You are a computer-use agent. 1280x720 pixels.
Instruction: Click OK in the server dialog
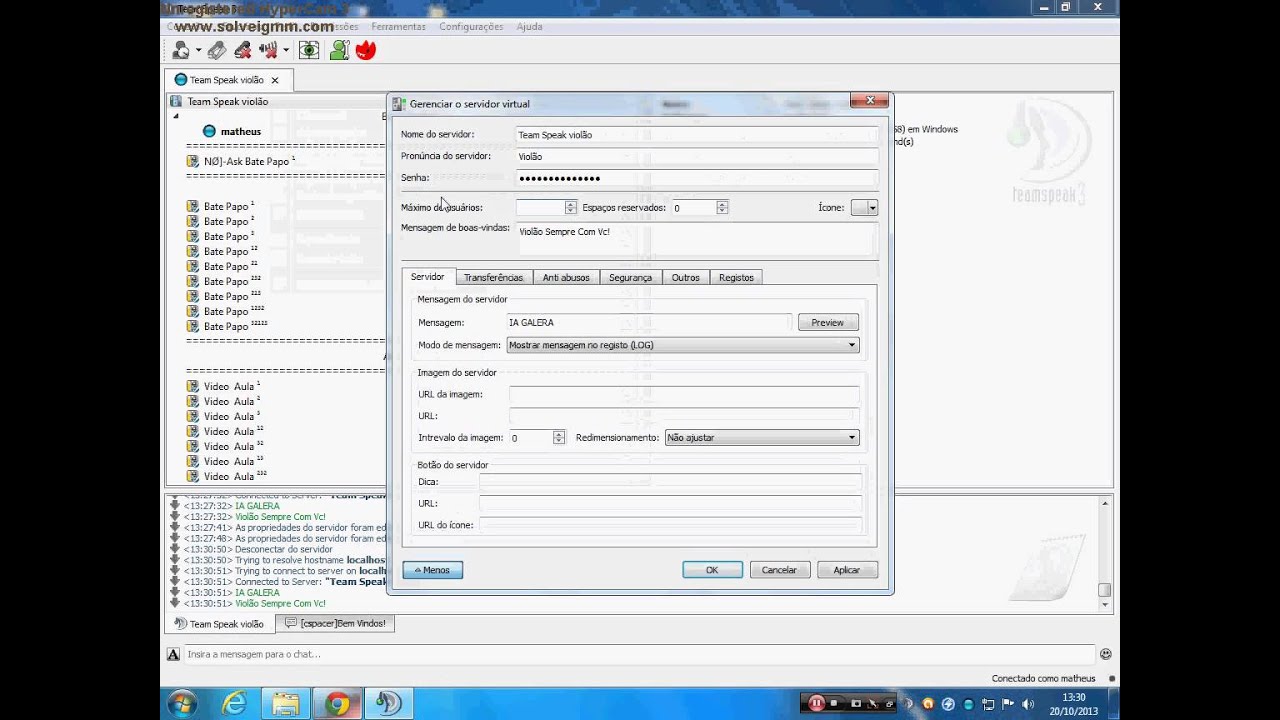[712, 570]
